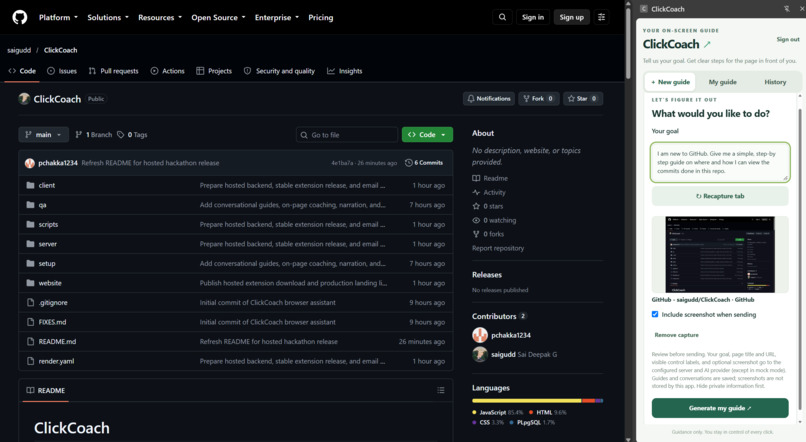Open the Security and quality tab
The height and width of the screenshot is (442, 806).
tap(279, 71)
